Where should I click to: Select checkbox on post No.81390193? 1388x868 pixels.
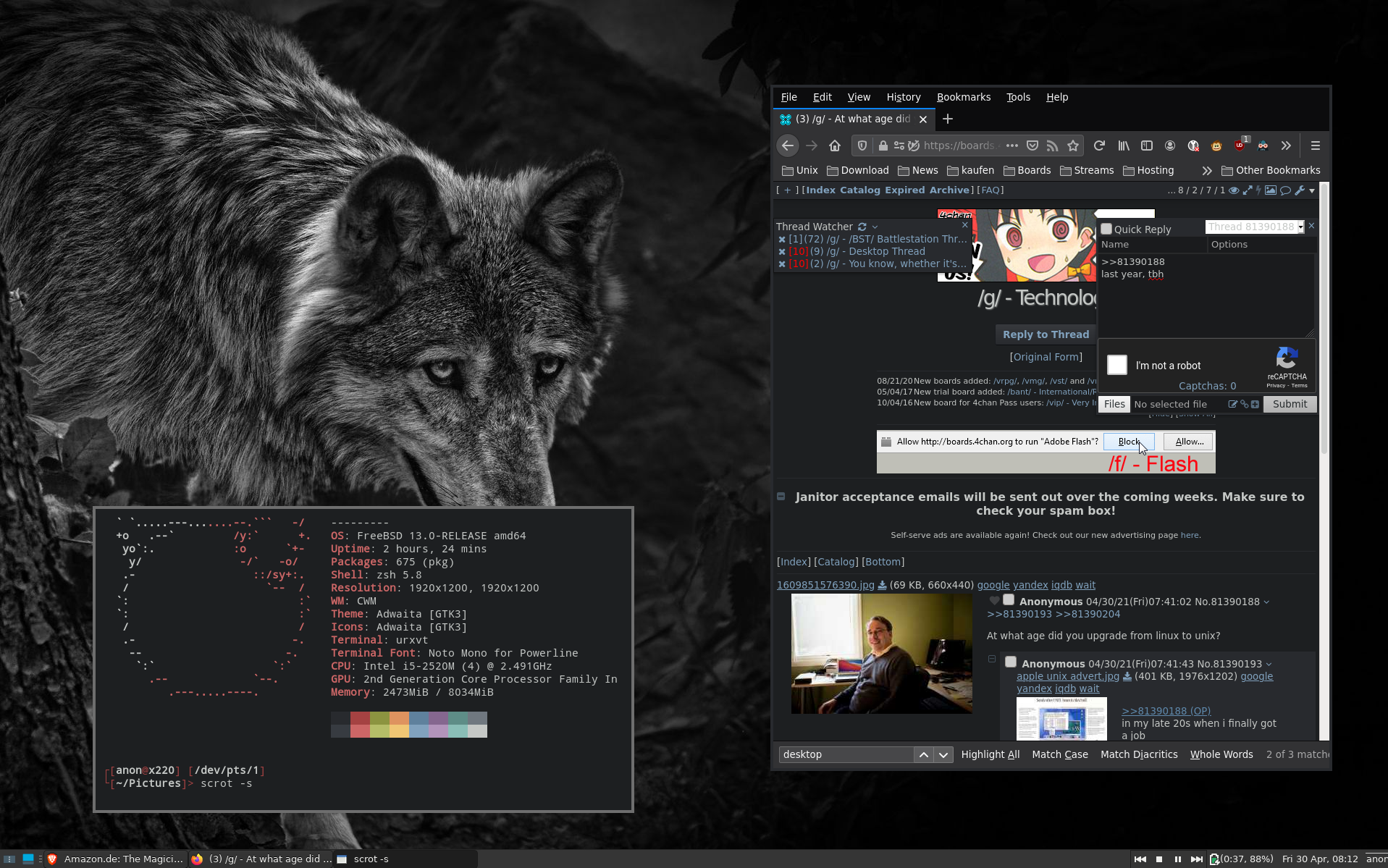pyautogui.click(x=1011, y=662)
